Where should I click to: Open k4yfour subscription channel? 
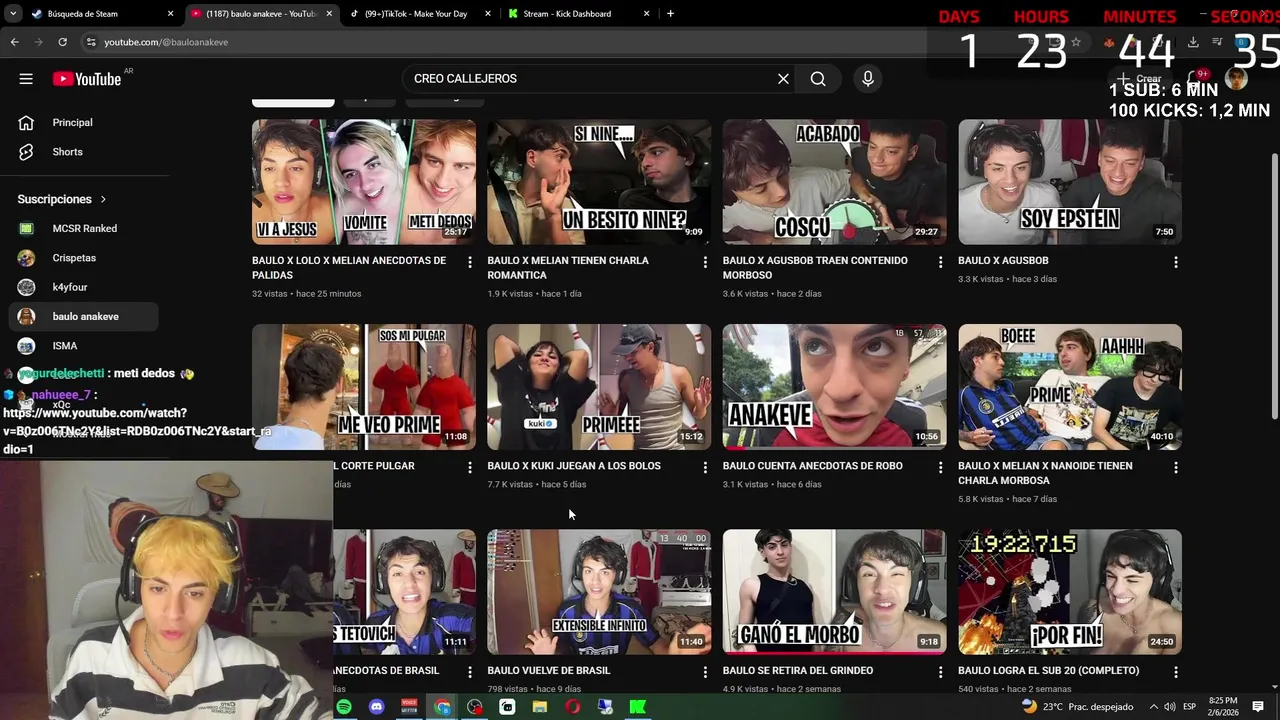84,288
